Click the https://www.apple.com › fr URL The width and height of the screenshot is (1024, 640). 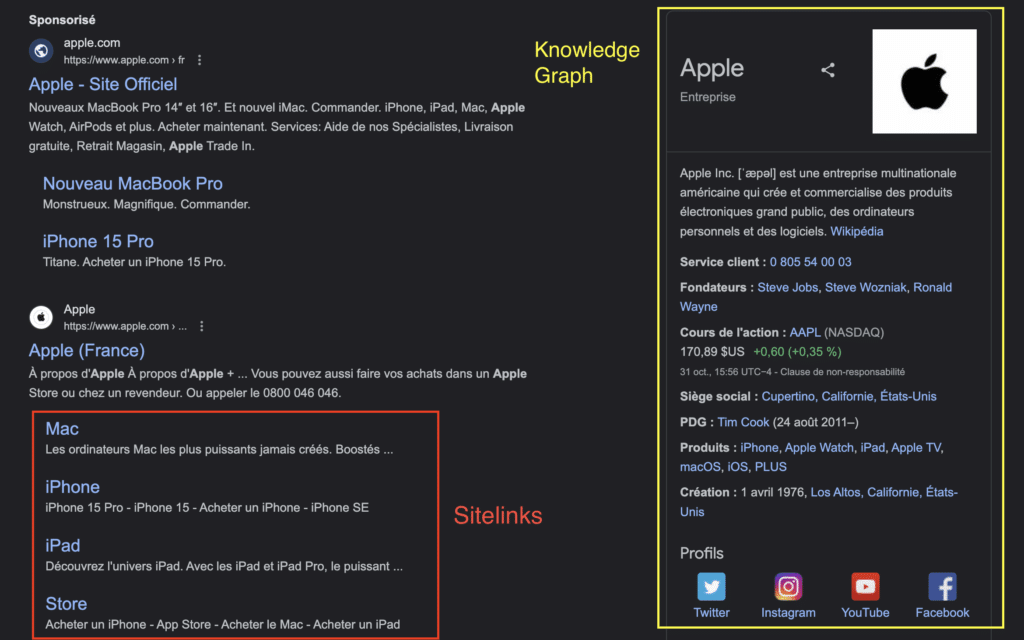[124, 60]
